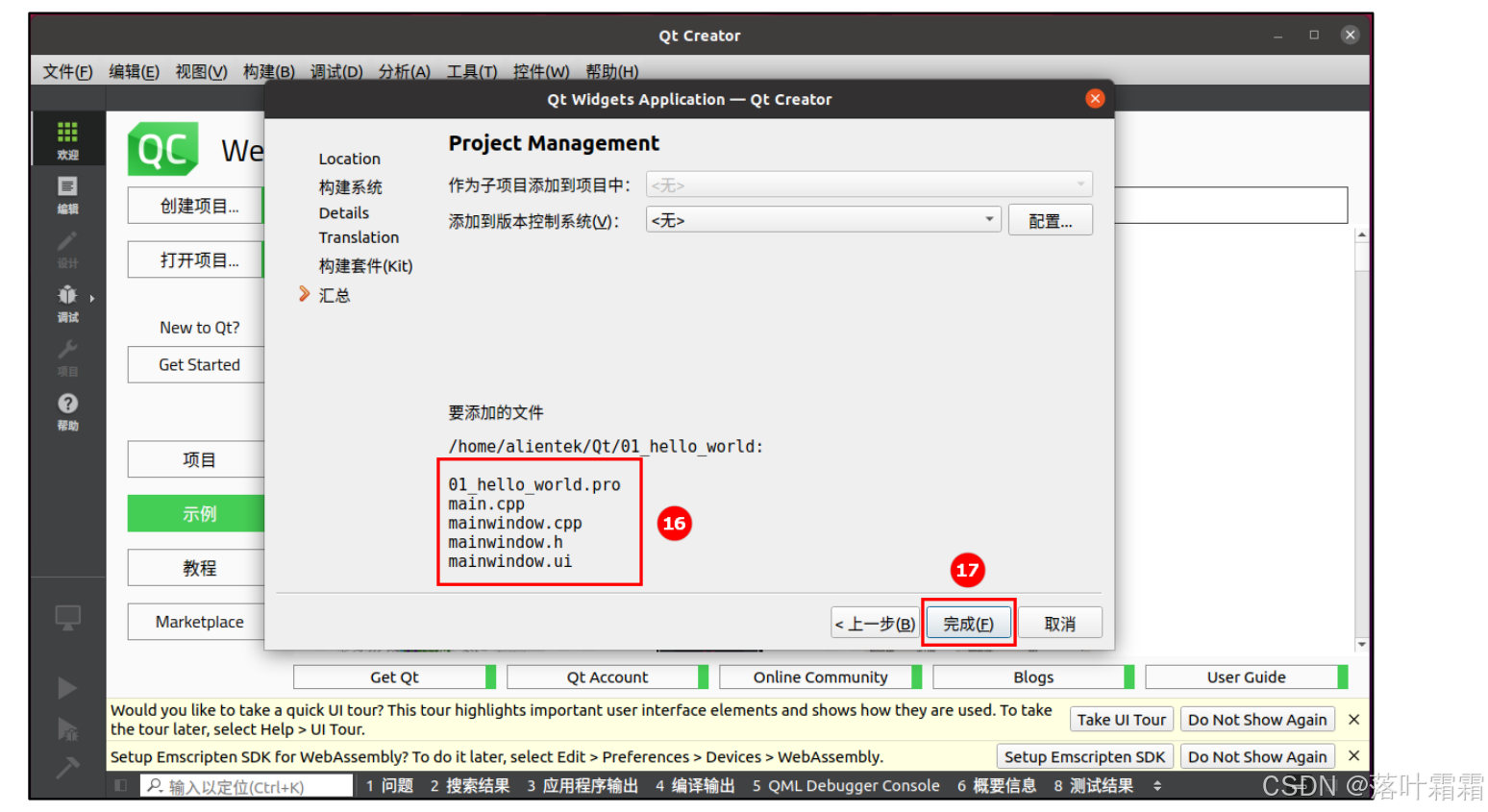Open the Marketplace tab
Screen dimensions: 1488x812
pos(196,622)
